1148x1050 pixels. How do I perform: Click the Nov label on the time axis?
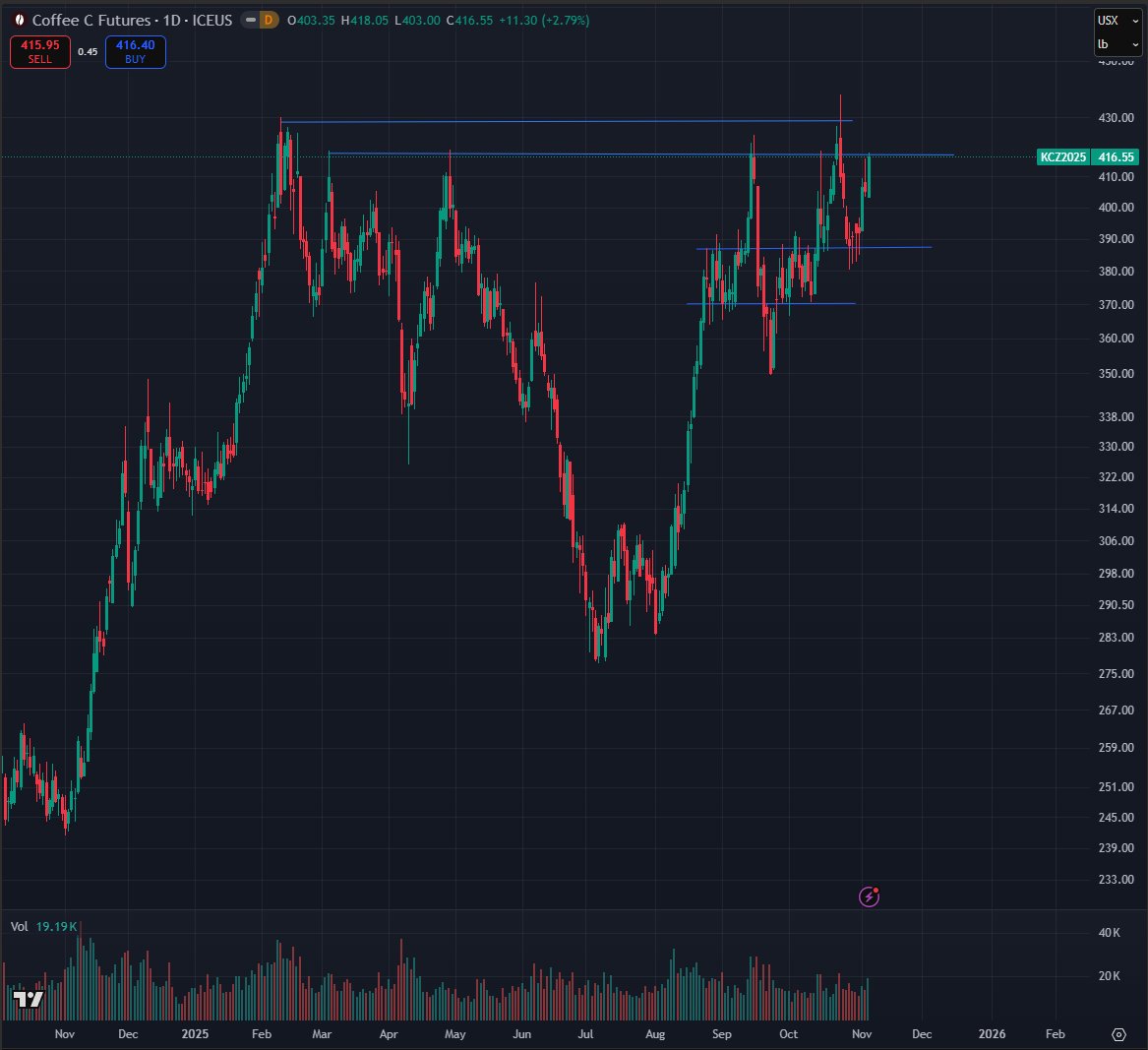coord(64,1035)
